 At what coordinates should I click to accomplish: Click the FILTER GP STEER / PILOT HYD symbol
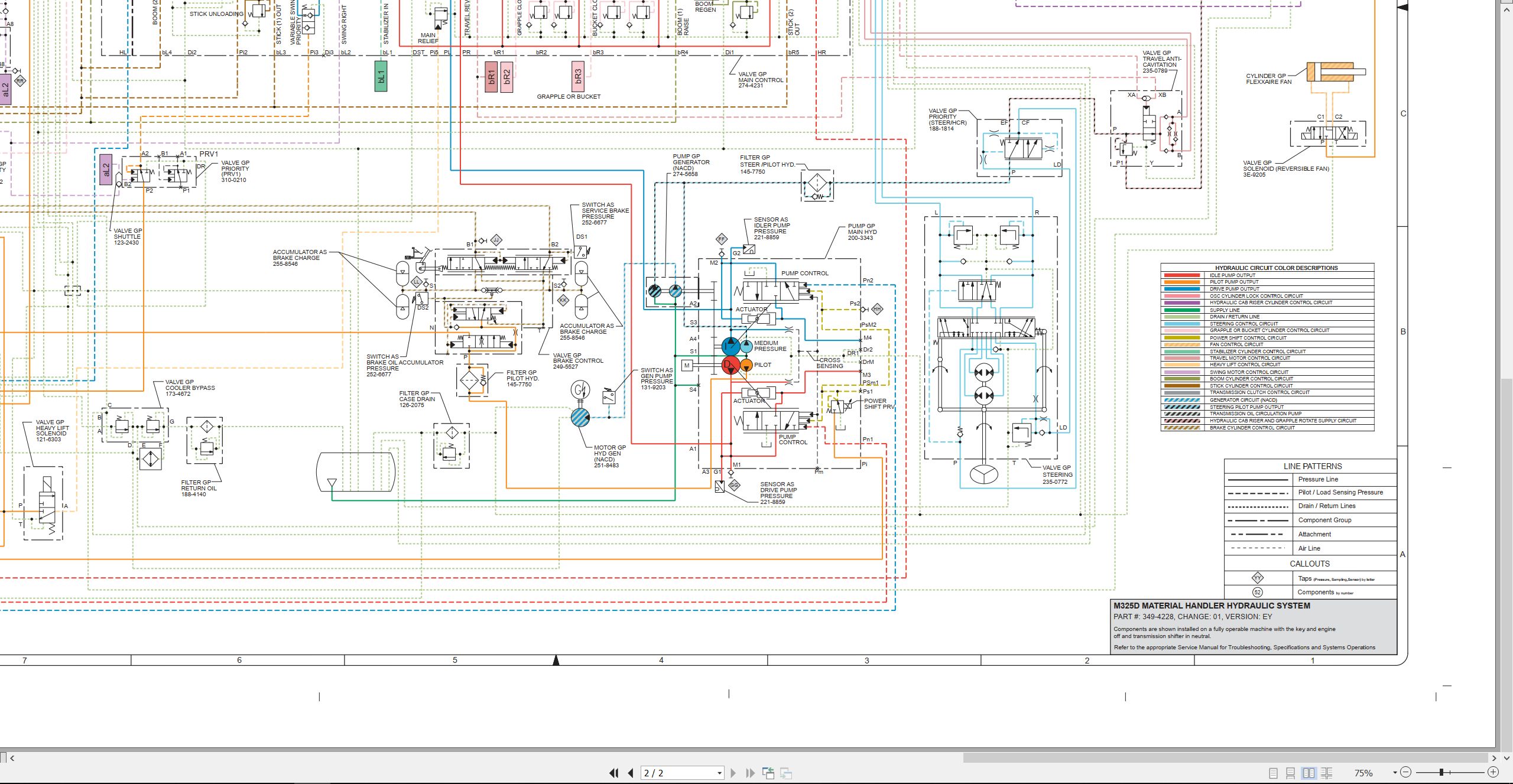point(817,185)
